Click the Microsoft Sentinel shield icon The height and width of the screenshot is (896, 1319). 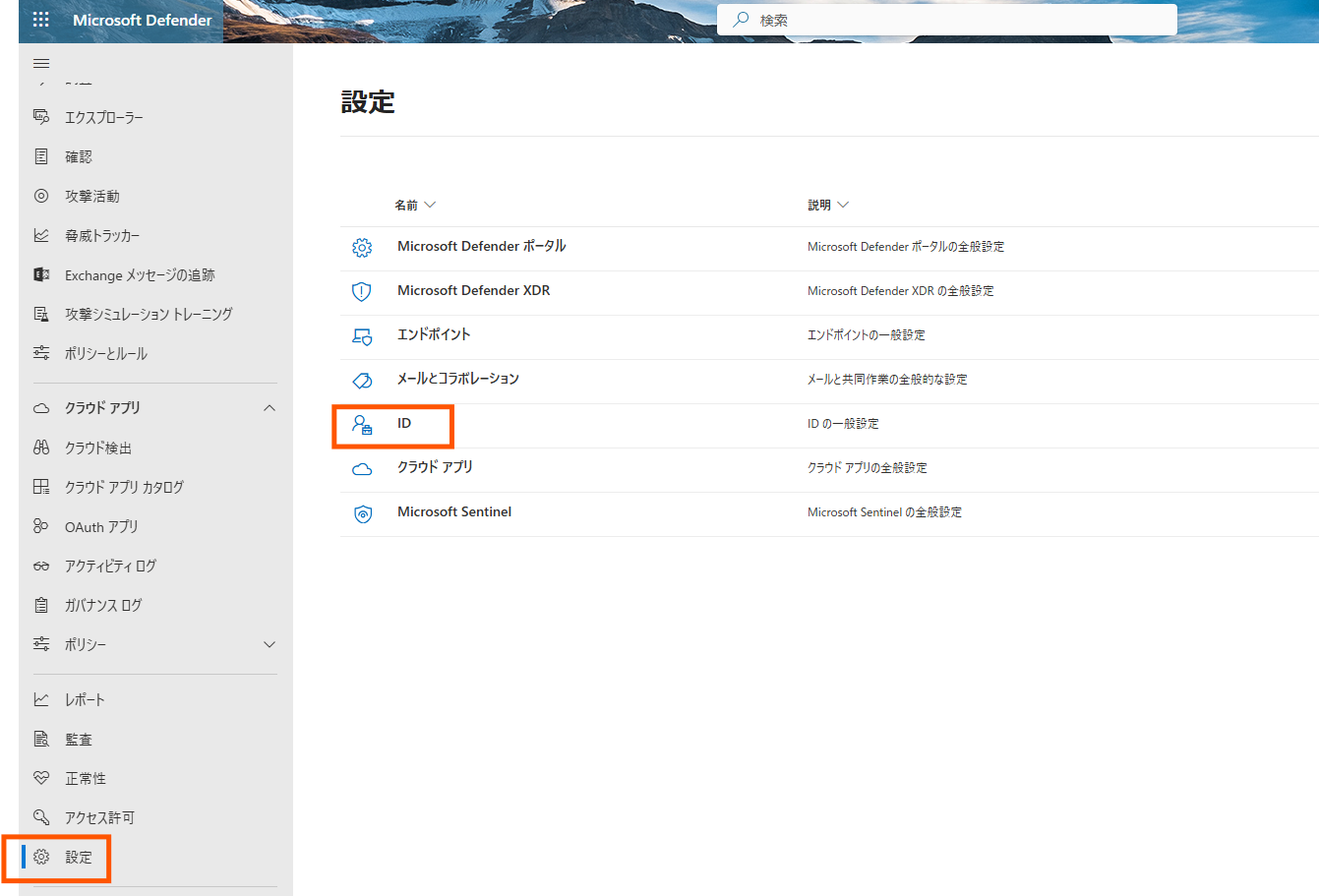(x=363, y=513)
